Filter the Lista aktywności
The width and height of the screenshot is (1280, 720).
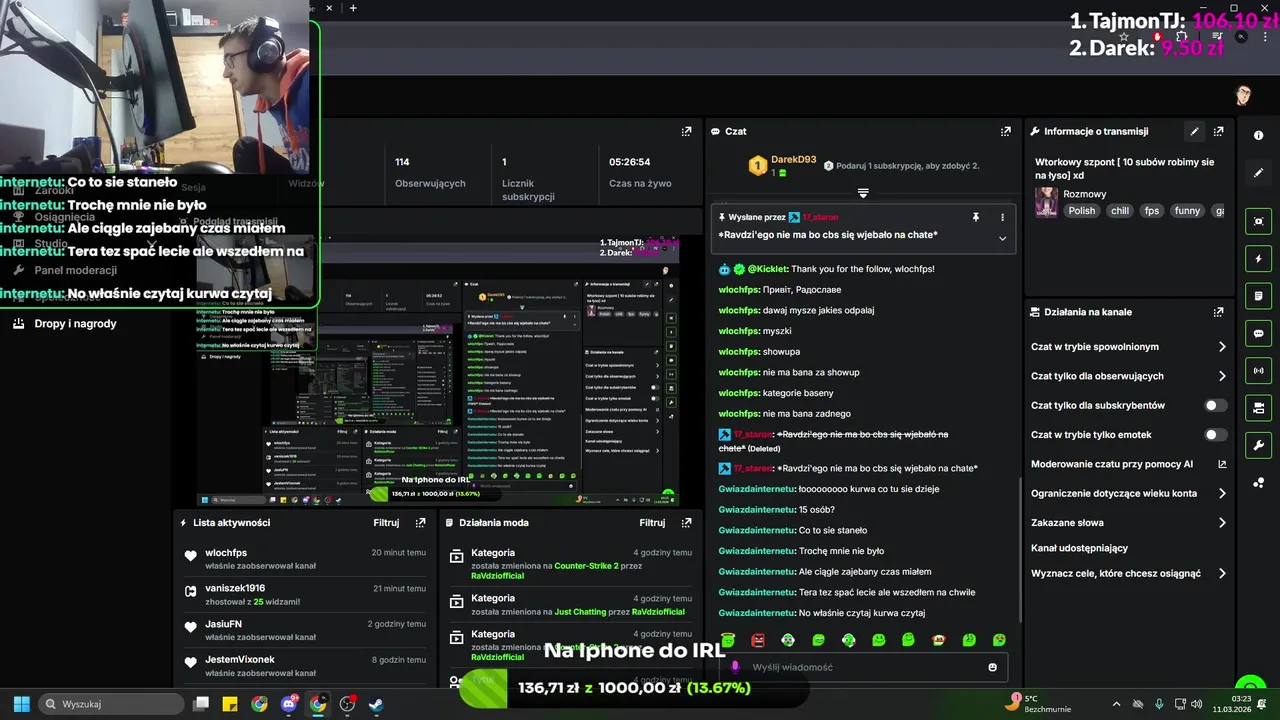pyautogui.click(x=386, y=522)
